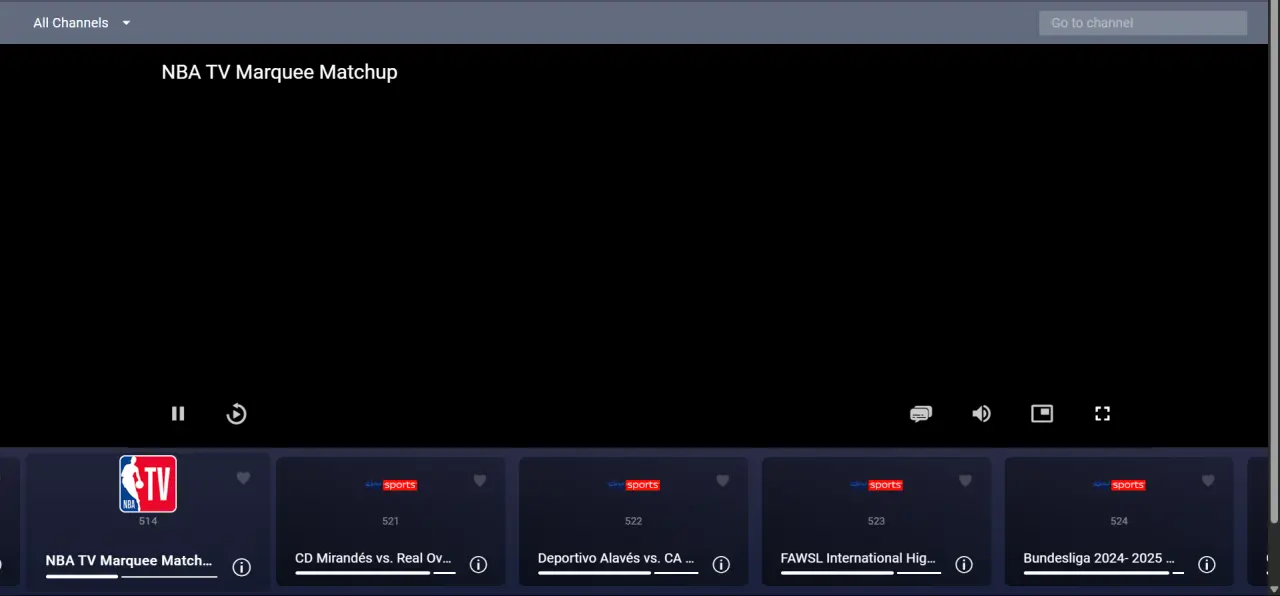Viewport: 1280px width, 596px height.
Task: Open info for Bundesliga 2024-2025
Action: click(x=1207, y=565)
